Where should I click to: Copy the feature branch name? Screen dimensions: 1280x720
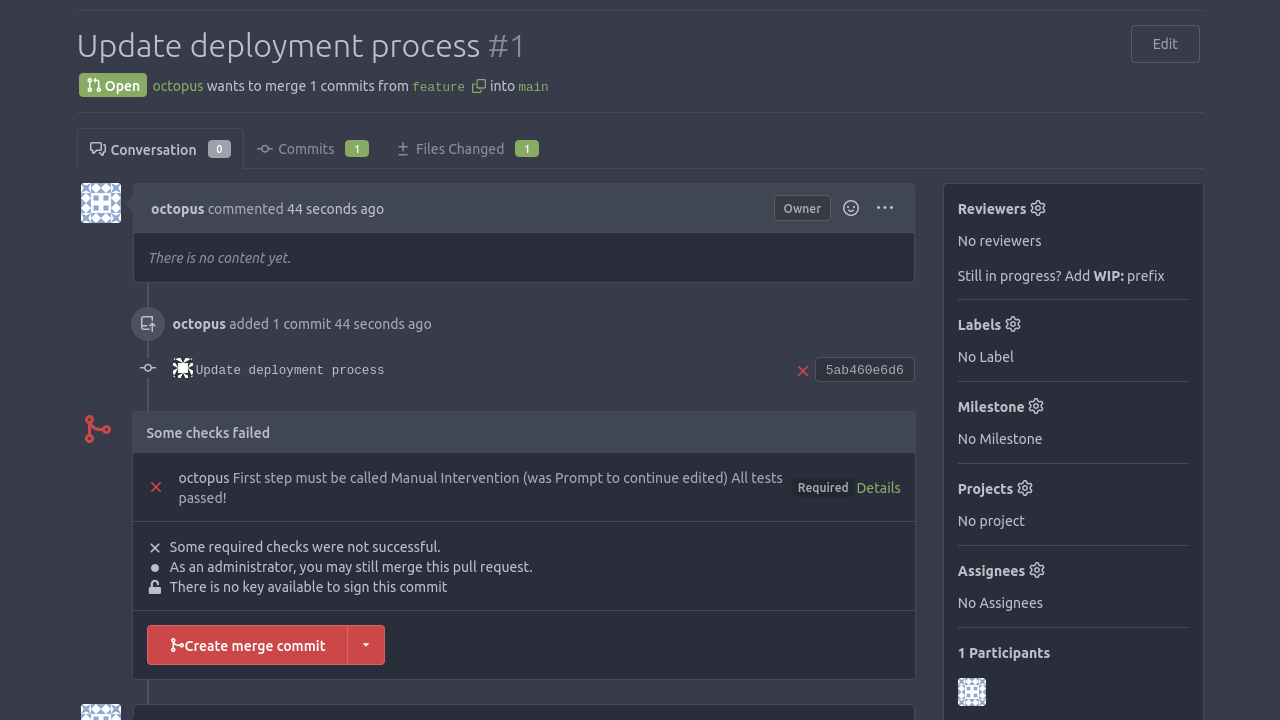(478, 86)
